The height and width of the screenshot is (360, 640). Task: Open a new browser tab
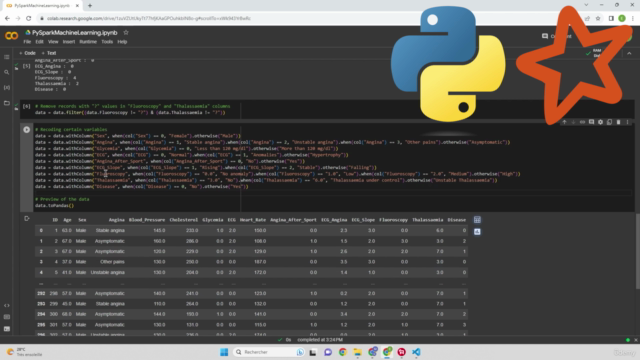point(90,6)
